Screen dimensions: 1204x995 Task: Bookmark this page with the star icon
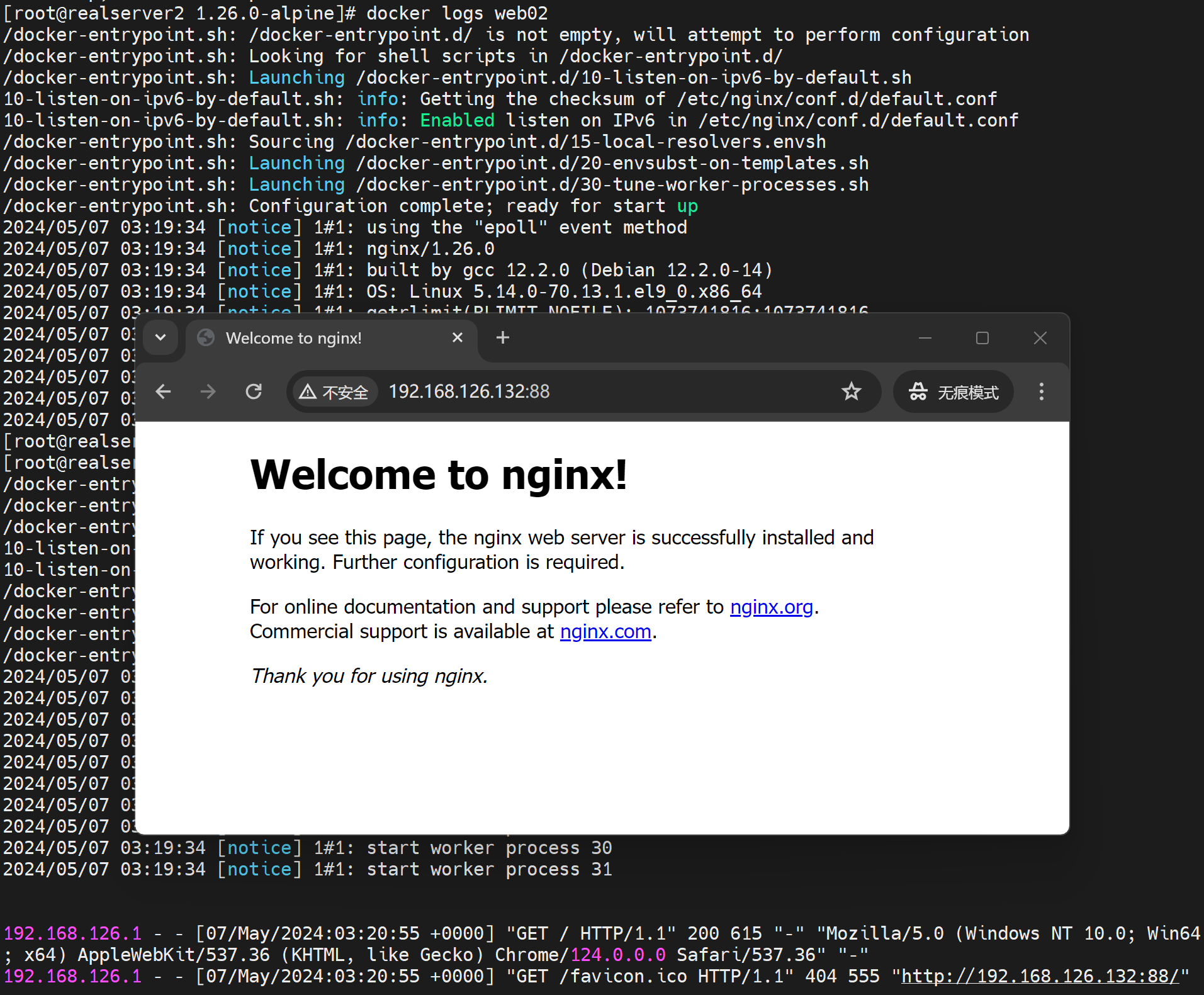pos(851,392)
